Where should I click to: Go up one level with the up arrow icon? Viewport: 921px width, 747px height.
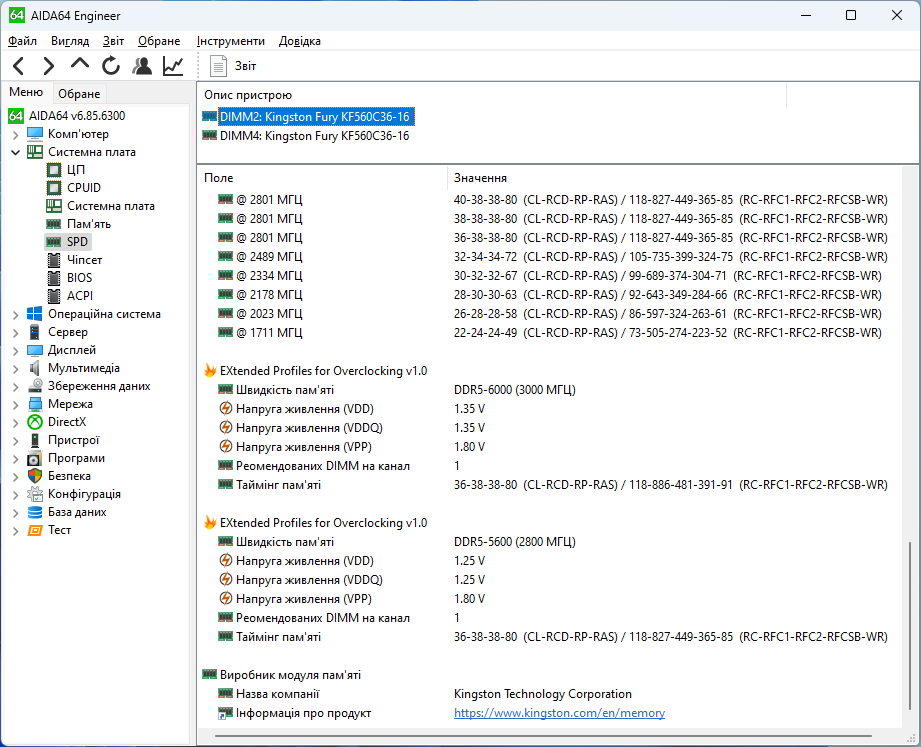80,64
